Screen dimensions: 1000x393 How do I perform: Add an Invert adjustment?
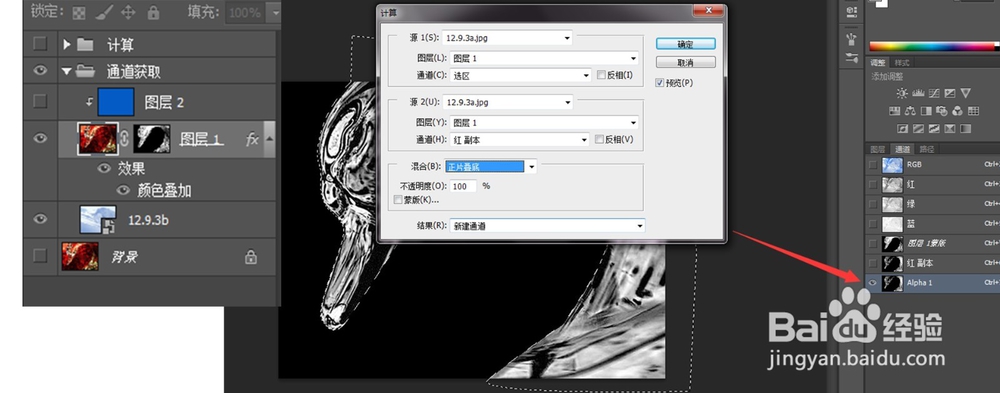click(x=902, y=129)
